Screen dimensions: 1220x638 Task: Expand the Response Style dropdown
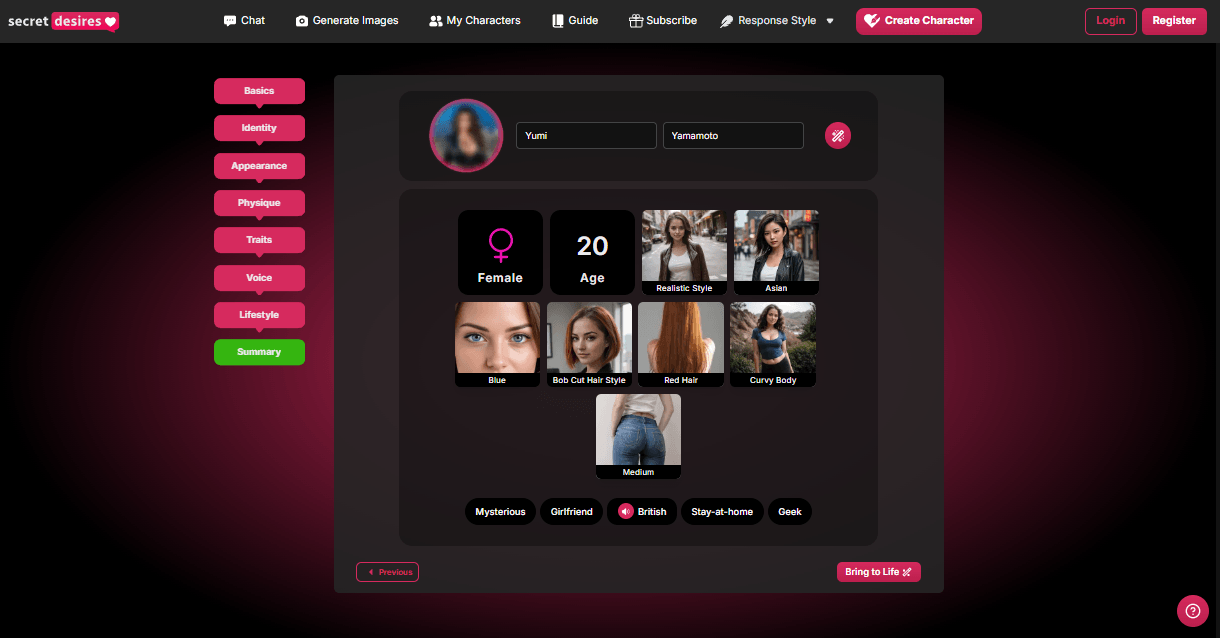coord(777,21)
